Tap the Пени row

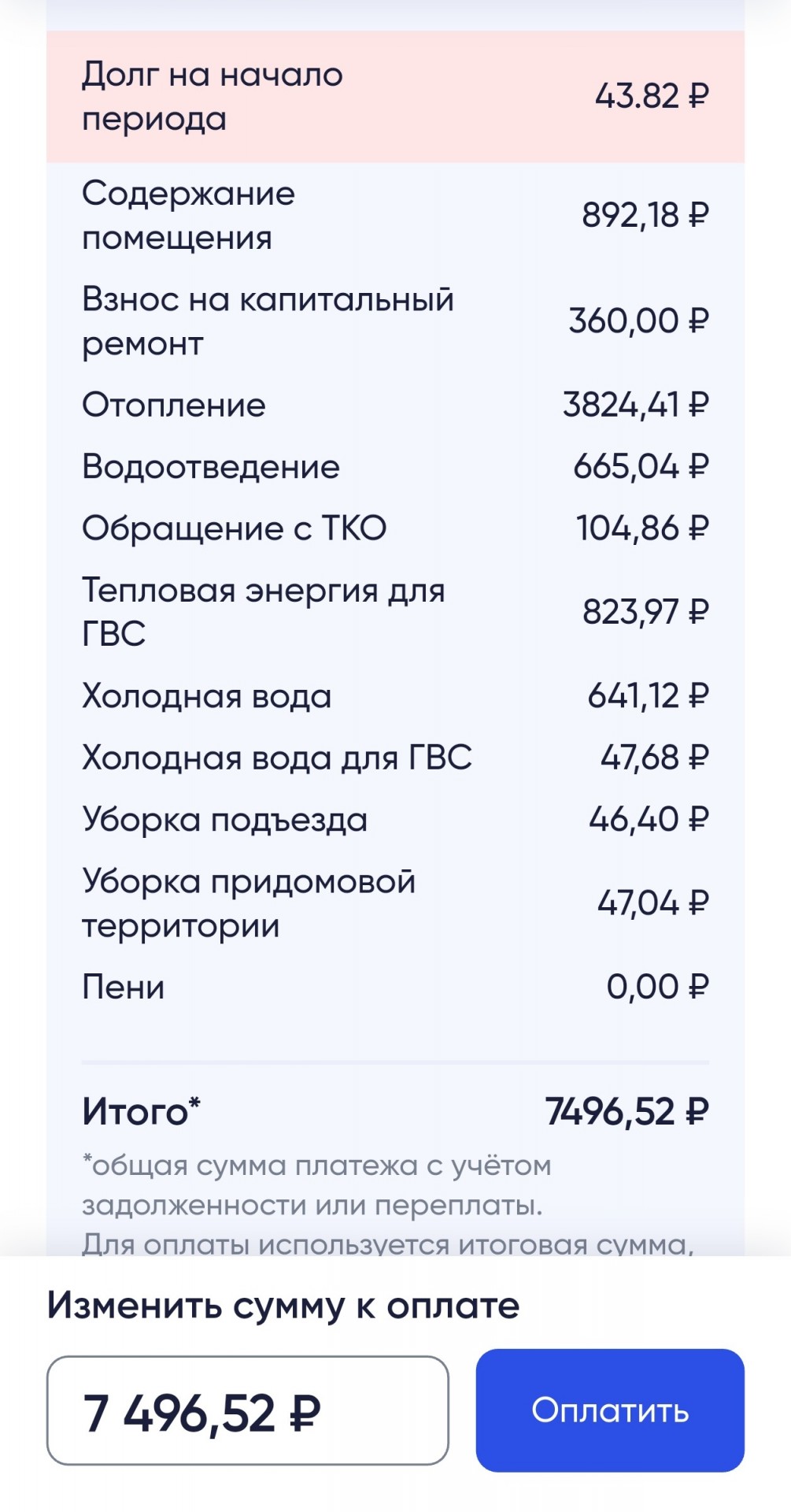pos(395,987)
